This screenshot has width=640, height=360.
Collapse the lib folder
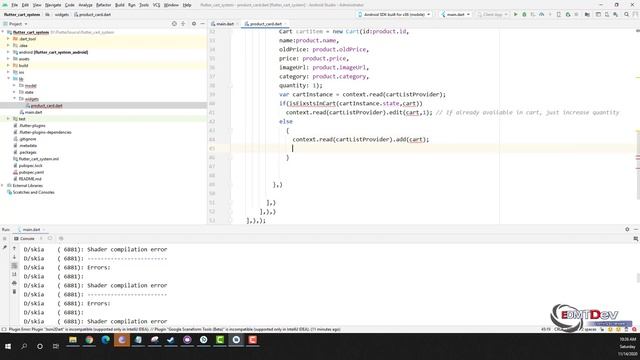point(8,79)
